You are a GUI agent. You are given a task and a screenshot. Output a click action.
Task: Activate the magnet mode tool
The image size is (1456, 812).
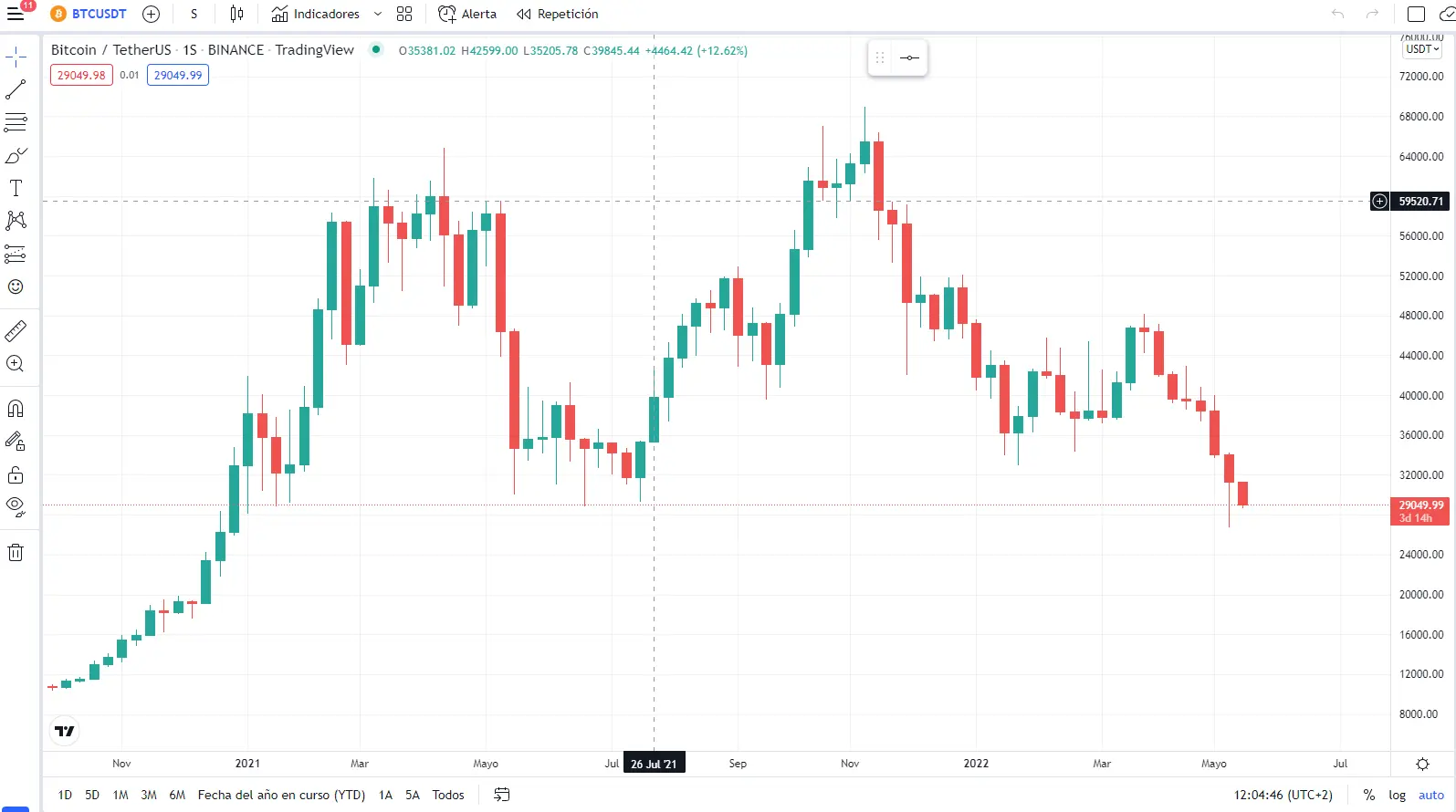click(x=16, y=408)
